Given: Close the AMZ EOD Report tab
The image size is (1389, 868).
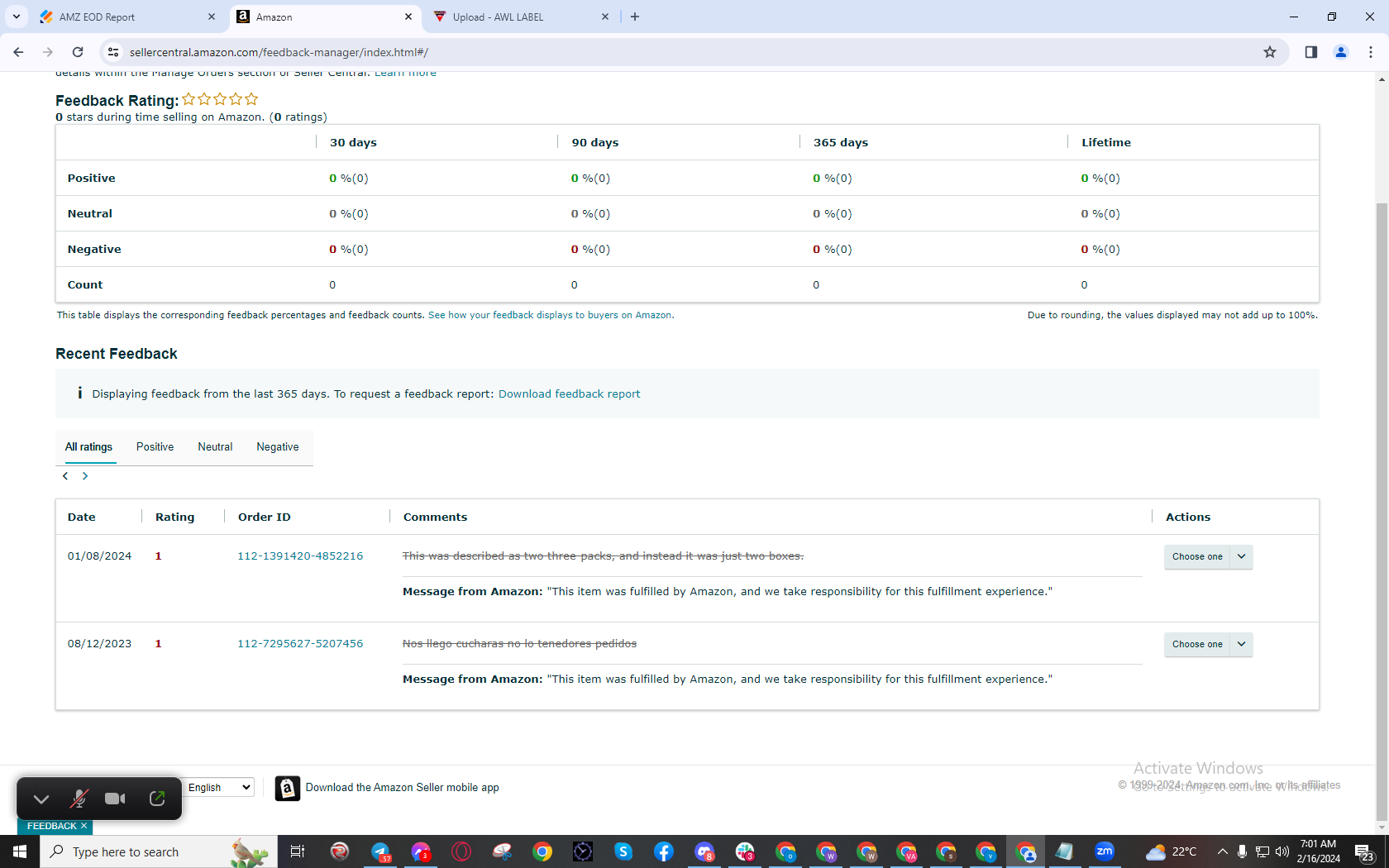Looking at the screenshot, I should 212,17.
